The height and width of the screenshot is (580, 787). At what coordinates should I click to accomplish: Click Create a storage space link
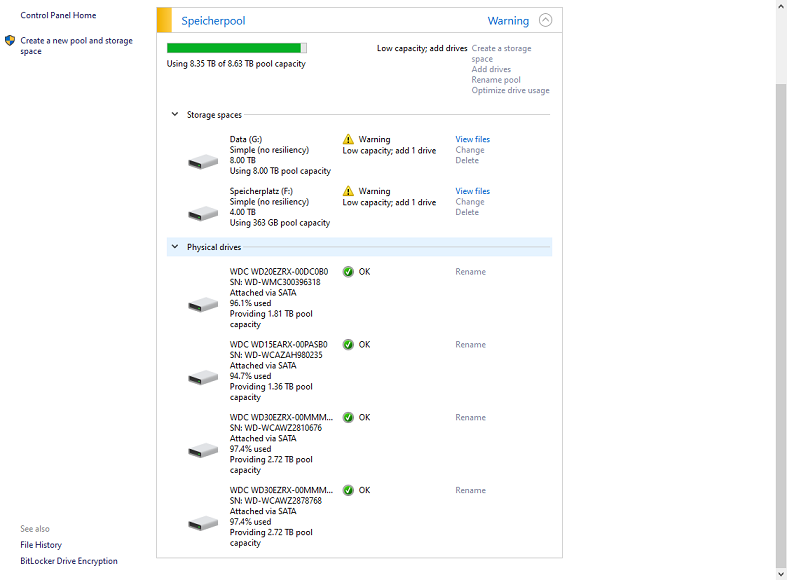[501, 53]
